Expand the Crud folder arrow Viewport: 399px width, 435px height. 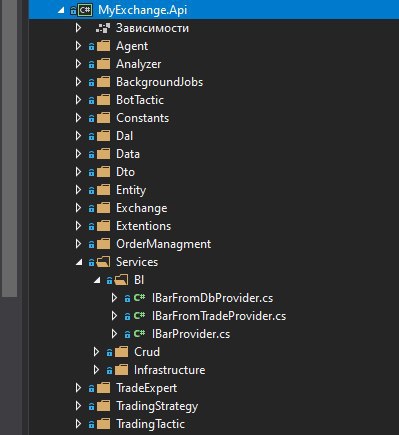pyautogui.click(x=96, y=352)
